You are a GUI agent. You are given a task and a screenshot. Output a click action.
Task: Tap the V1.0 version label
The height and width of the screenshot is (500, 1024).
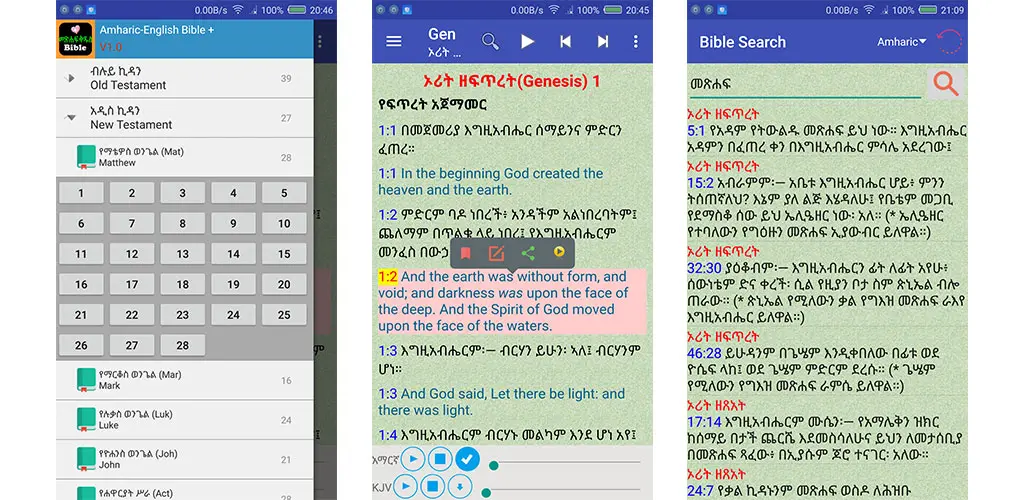(110, 47)
